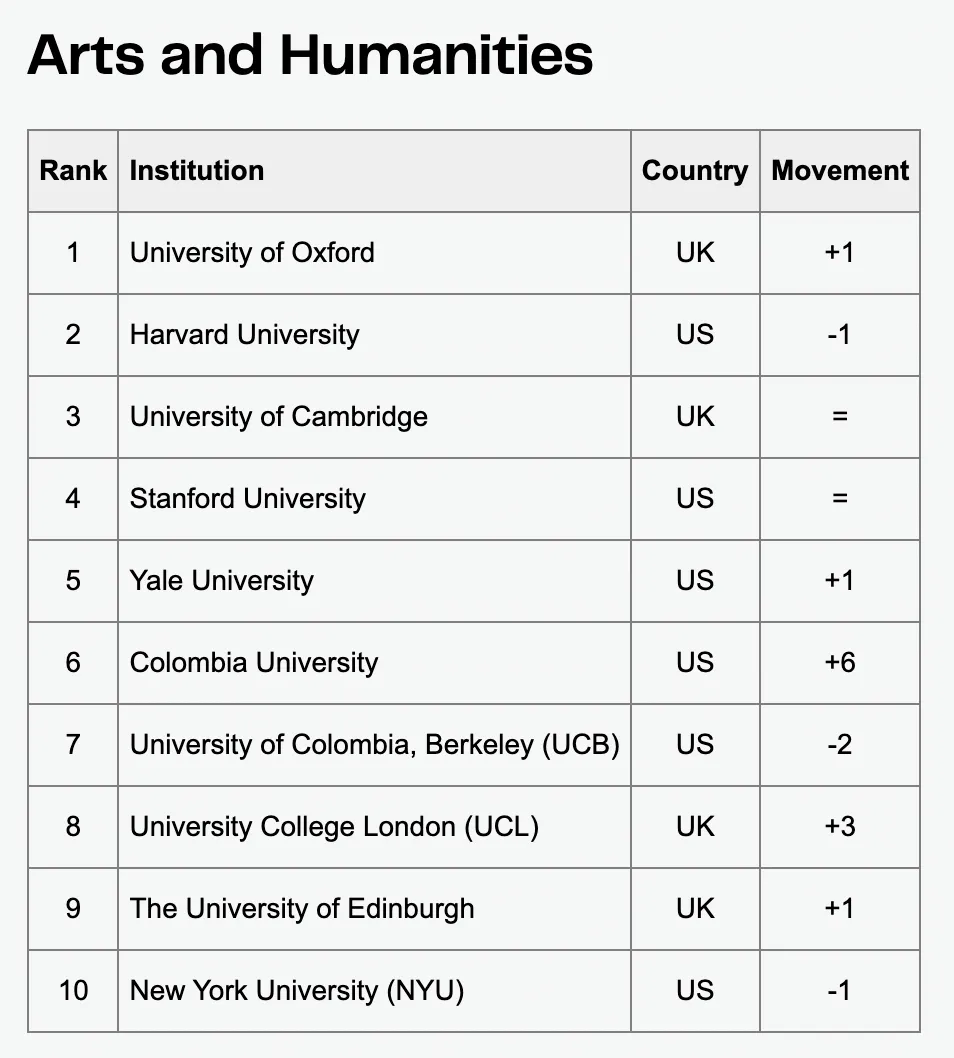
Task: Click the Colombia University cell
Action: pyautogui.click(x=254, y=663)
